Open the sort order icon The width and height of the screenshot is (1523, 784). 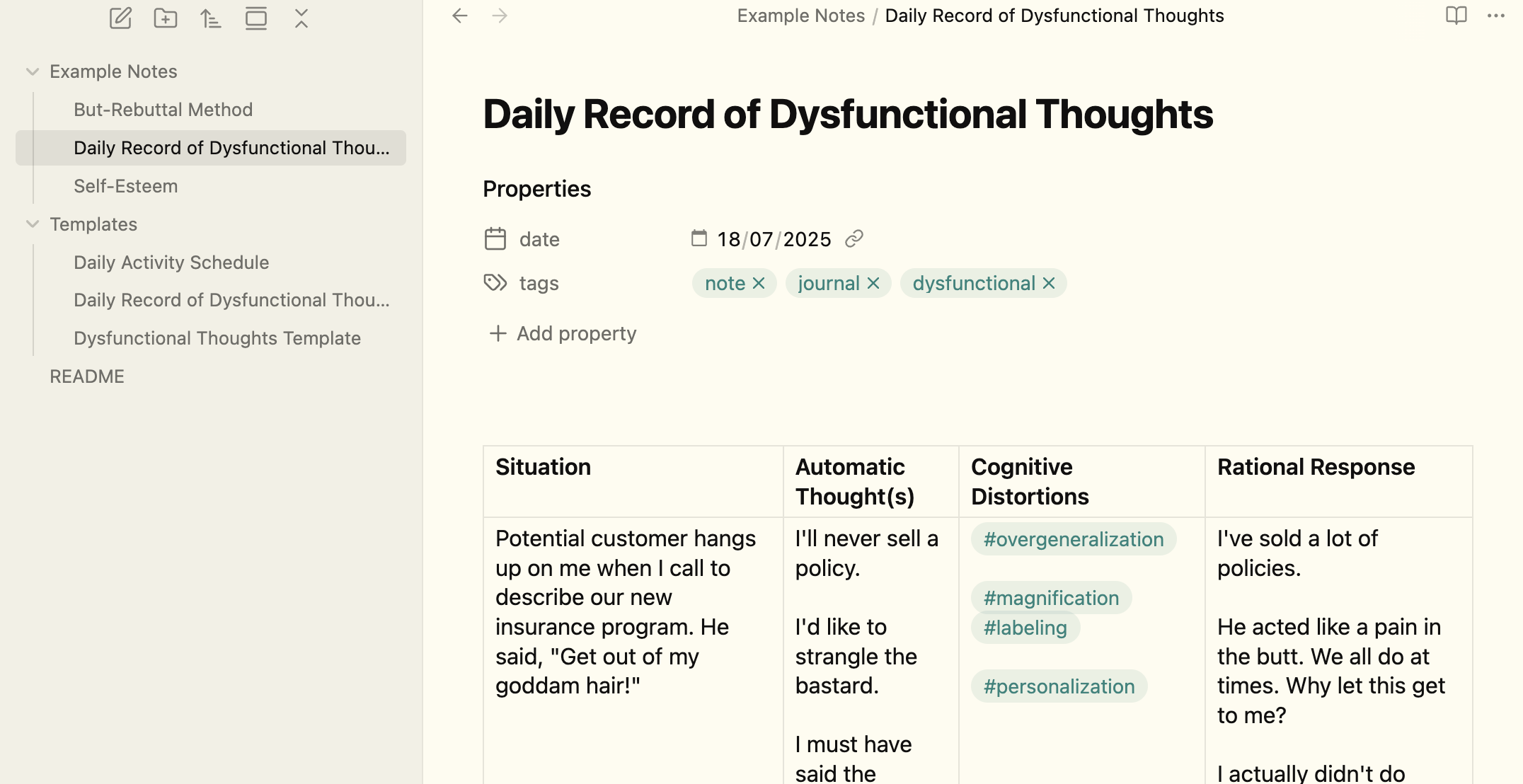click(x=210, y=18)
